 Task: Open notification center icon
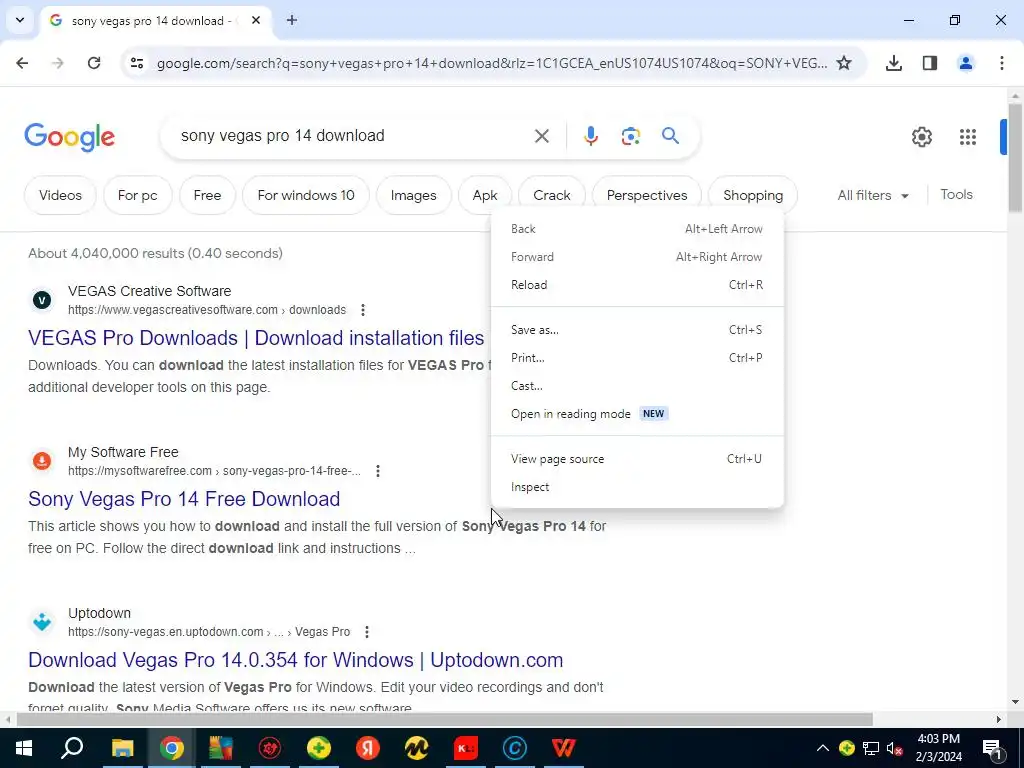point(992,748)
